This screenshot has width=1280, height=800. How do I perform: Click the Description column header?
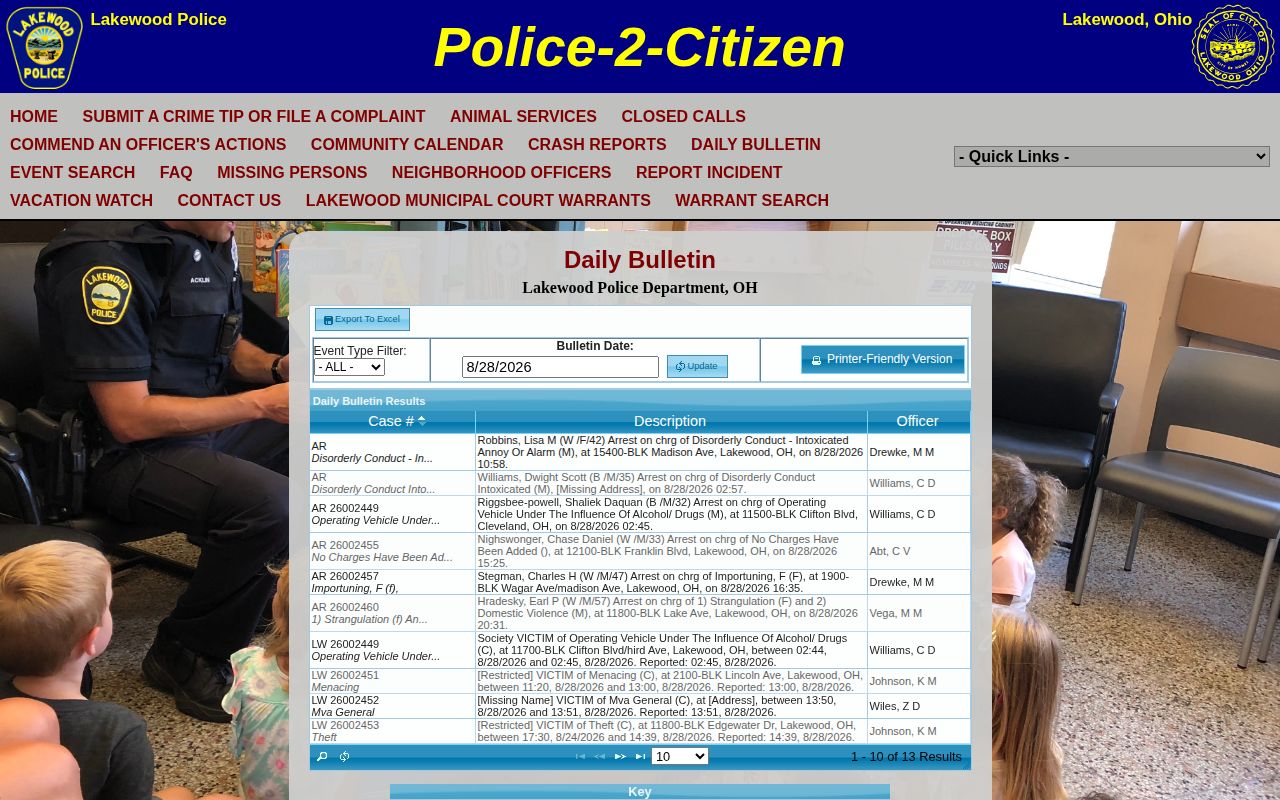click(x=670, y=421)
